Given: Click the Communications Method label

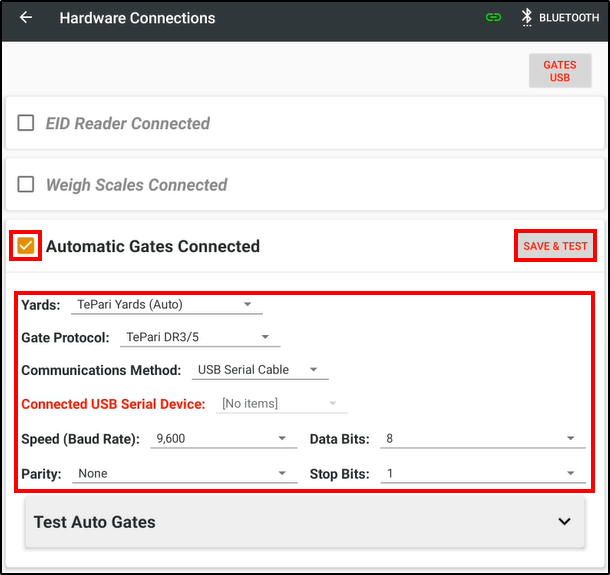Looking at the screenshot, I should click(x=101, y=370).
